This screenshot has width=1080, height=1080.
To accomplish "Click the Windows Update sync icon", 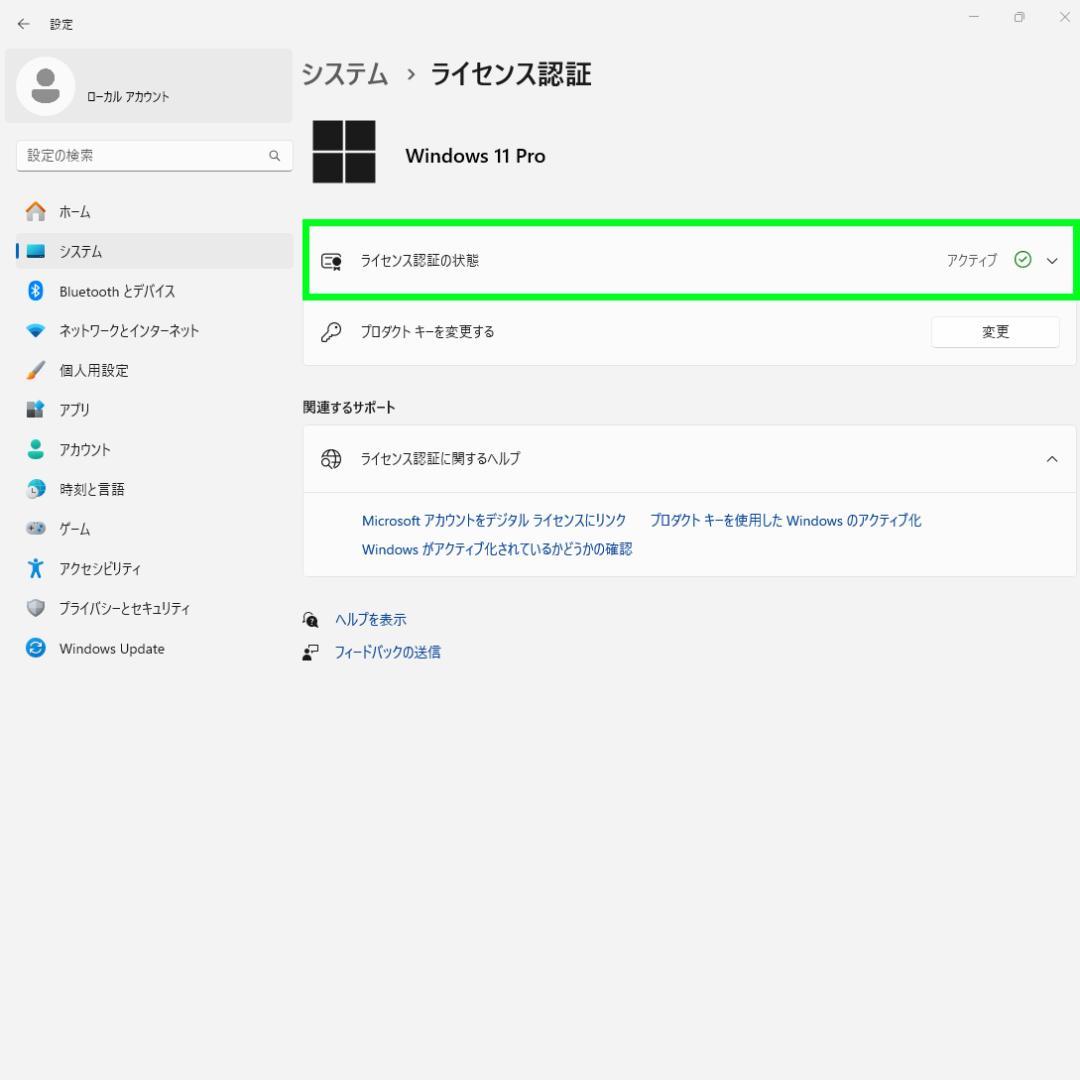I will coord(36,648).
